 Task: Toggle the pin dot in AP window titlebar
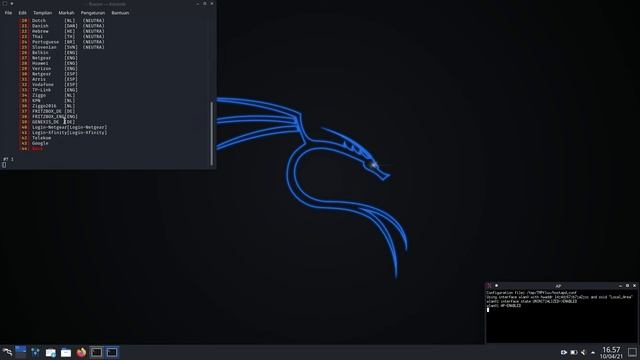[x=496, y=286]
